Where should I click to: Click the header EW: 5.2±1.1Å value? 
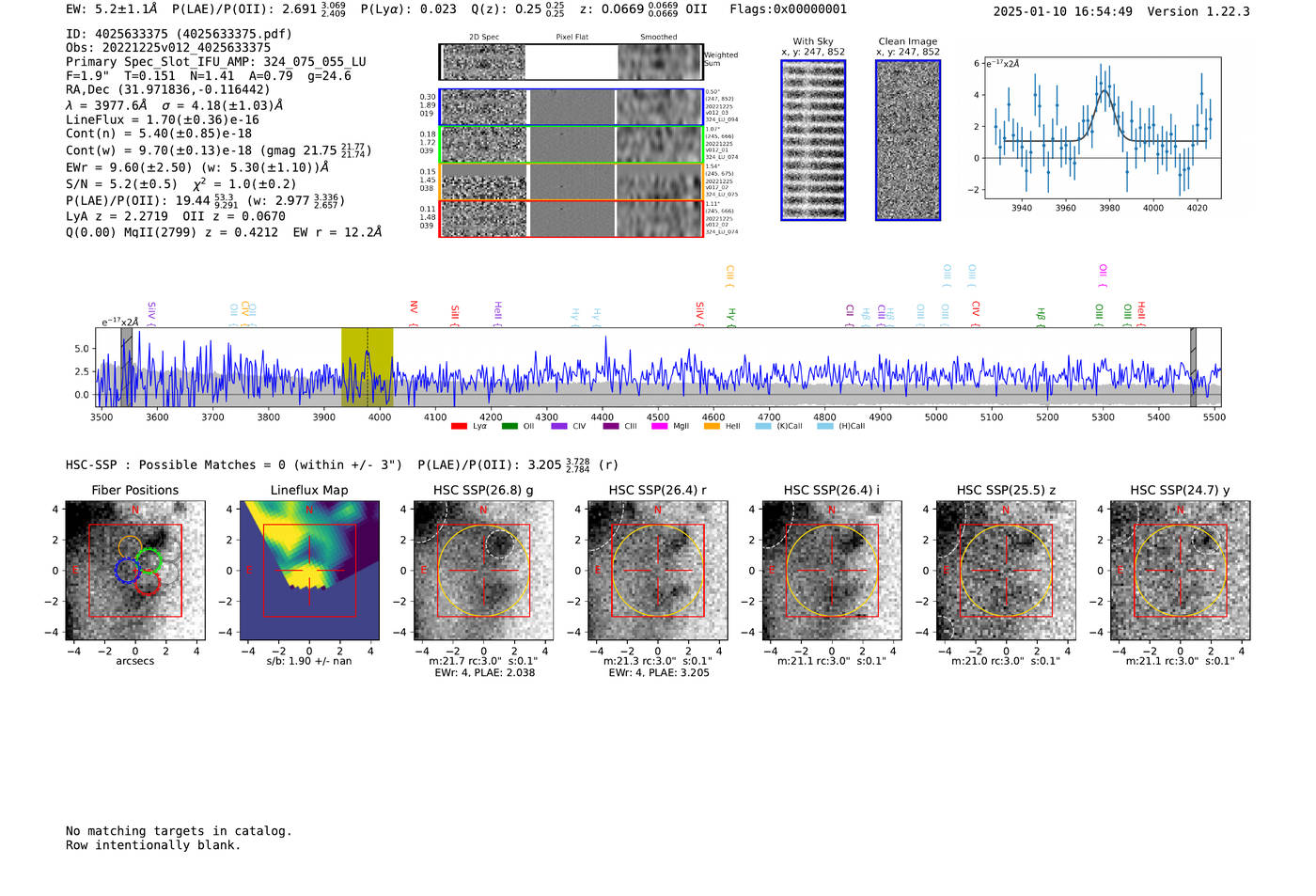[x=111, y=9]
